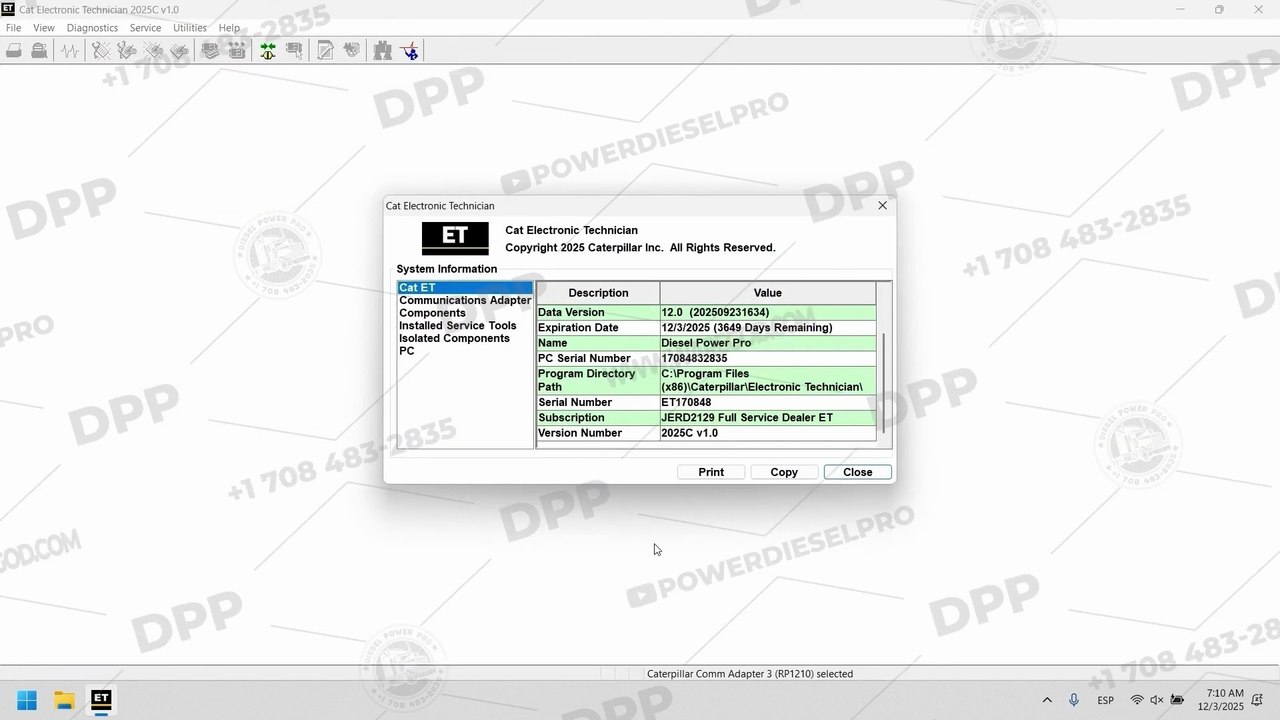Click the Value column header
The height and width of the screenshot is (720, 1280).
click(x=768, y=293)
